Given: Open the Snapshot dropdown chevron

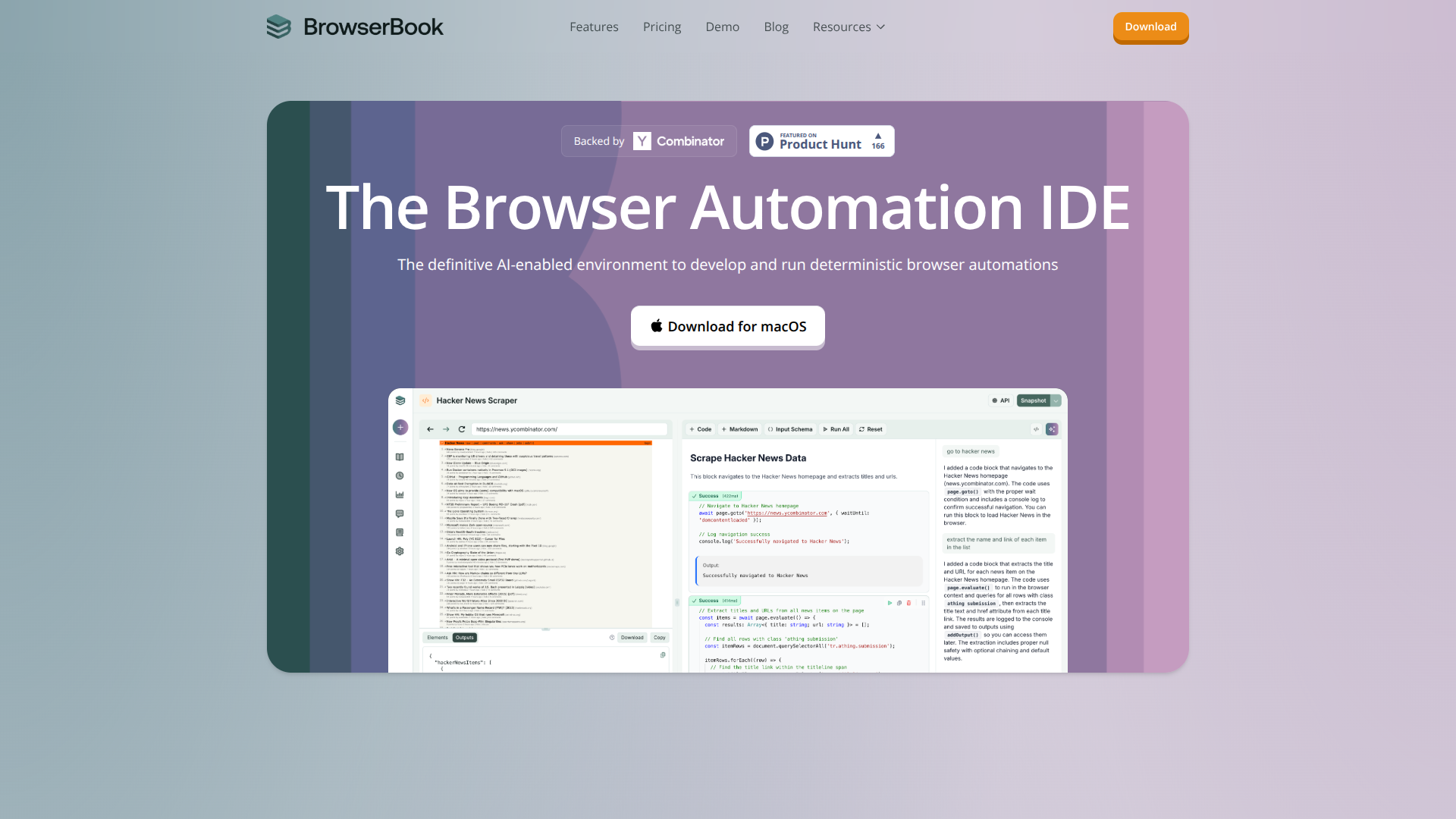Looking at the screenshot, I should pos(1056,400).
